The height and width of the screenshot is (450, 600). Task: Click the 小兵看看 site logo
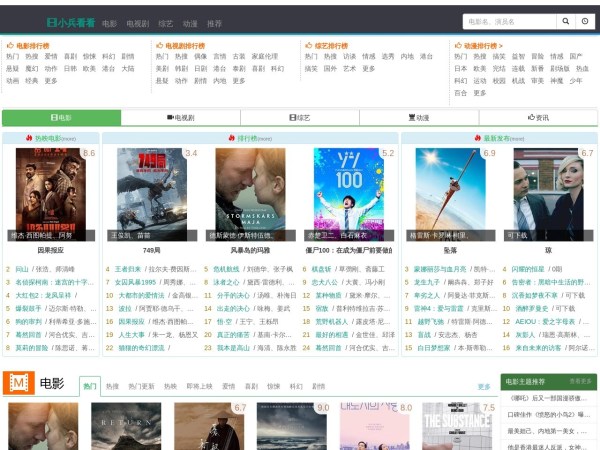click(70, 22)
